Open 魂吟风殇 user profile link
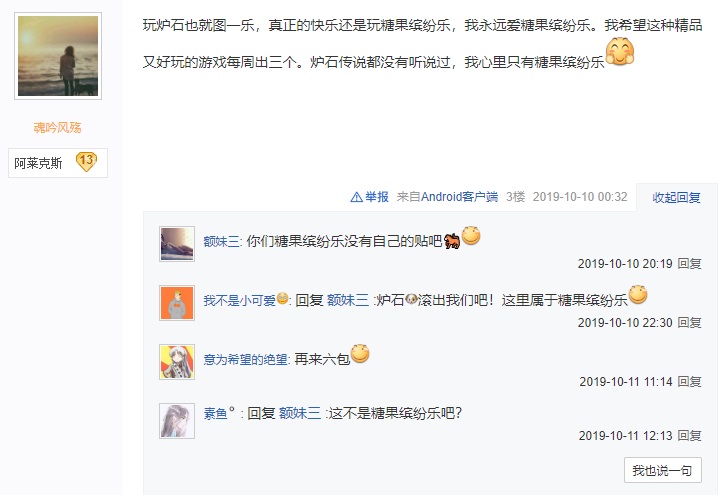 click(58, 128)
